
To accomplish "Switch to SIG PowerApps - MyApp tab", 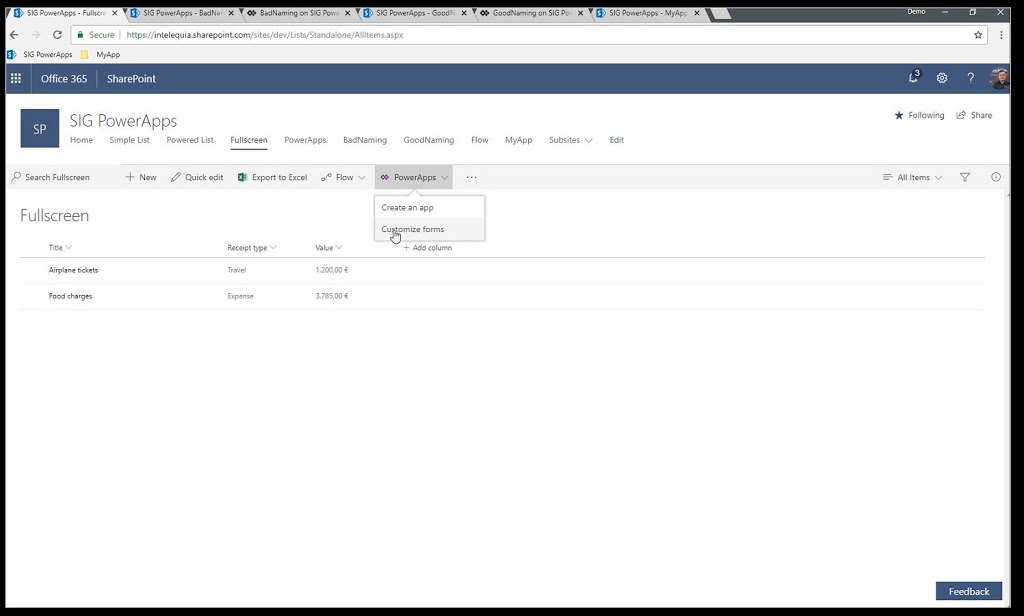I will pos(647,13).
